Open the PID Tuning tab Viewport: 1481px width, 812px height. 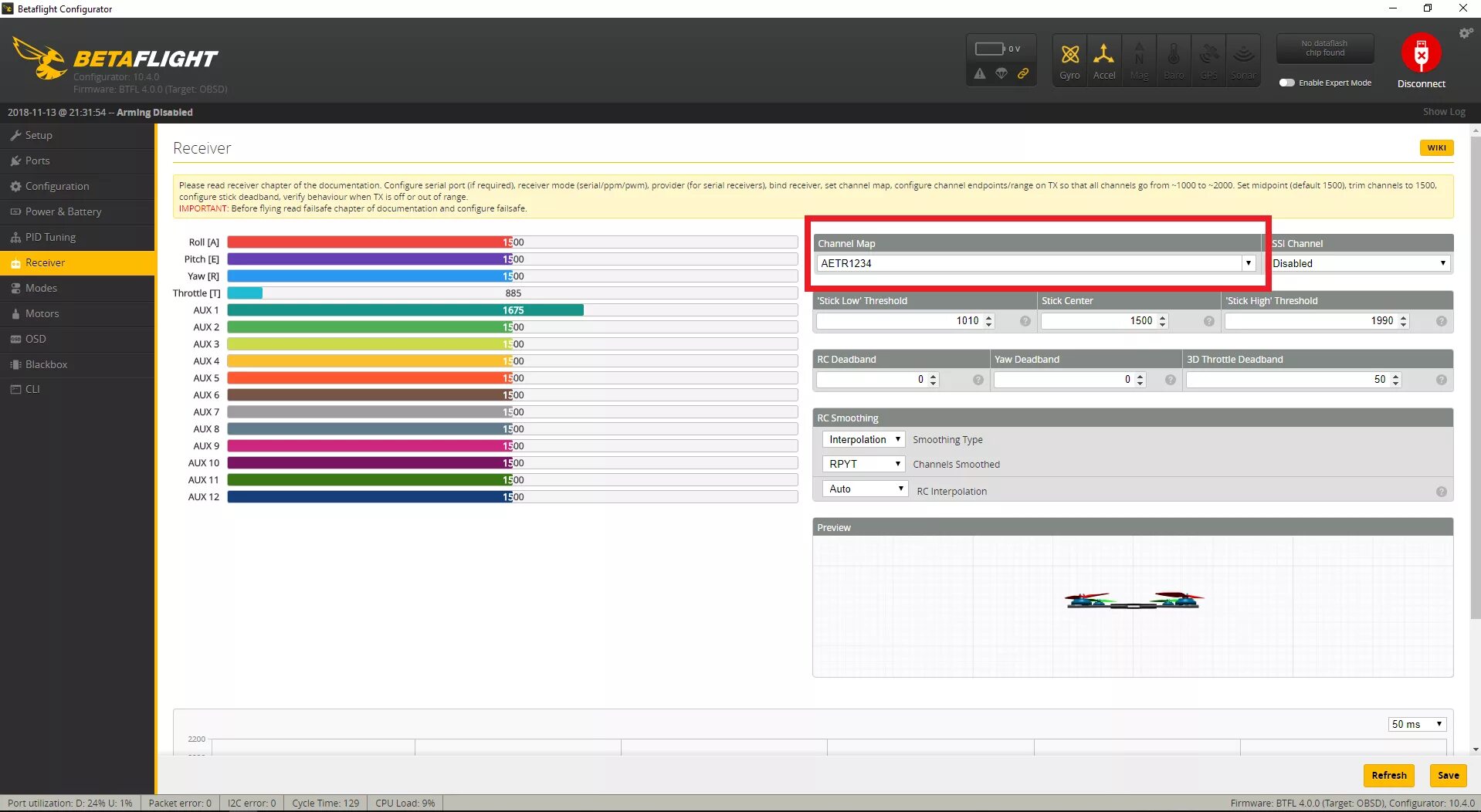point(77,237)
